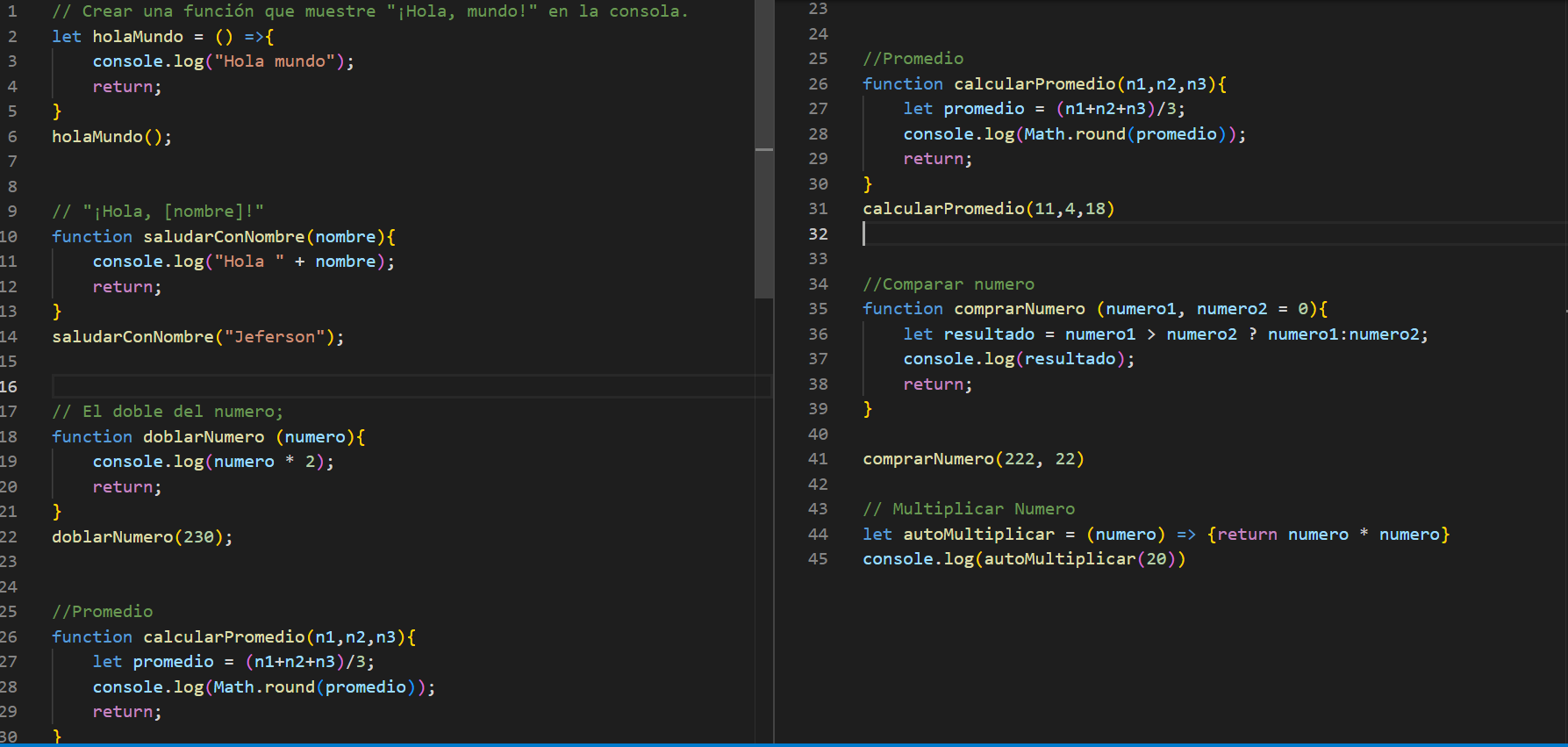This screenshot has height=747, width=1568.
Task: Click line number 1 in the left pane
Action: 12,11
